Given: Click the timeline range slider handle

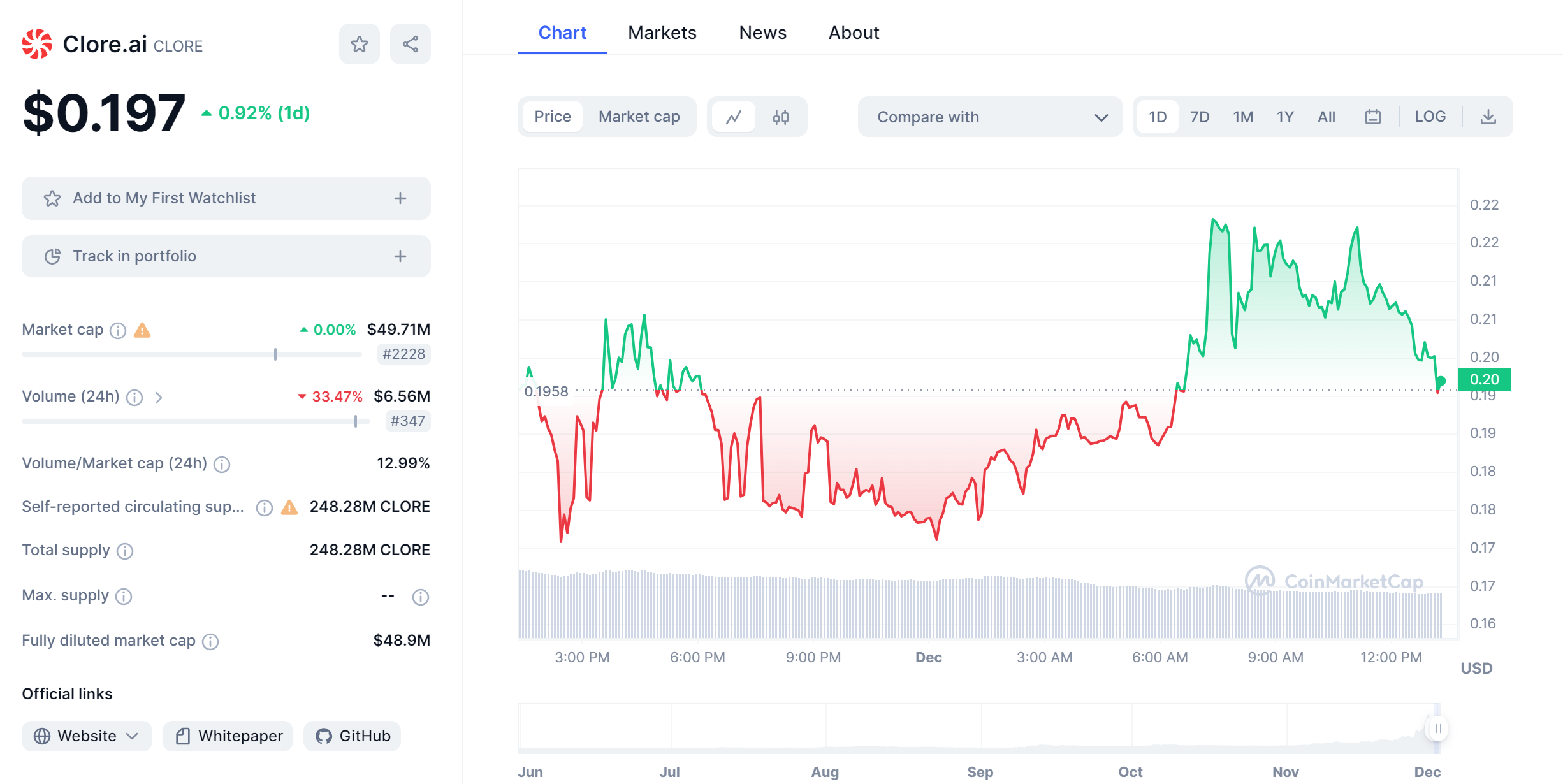Looking at the screenshot, I should 1437,729.
